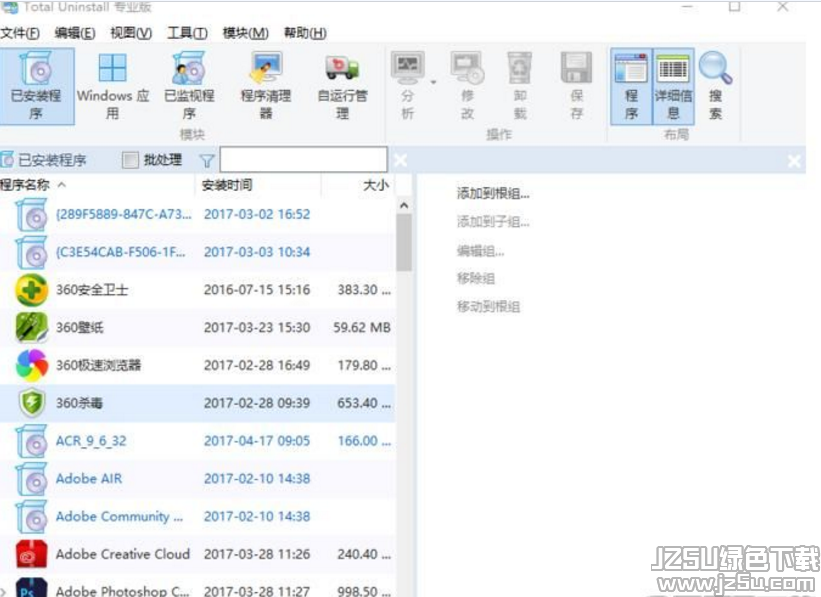The width and height of the screenshot is (821, 597).
Task: Select install time 2017-04-17 09:05
Action: coord(257,441)
